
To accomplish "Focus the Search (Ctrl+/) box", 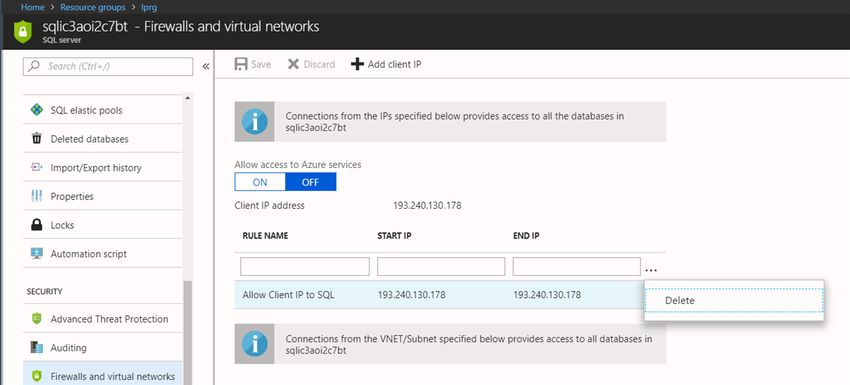I will pos(108,66).
